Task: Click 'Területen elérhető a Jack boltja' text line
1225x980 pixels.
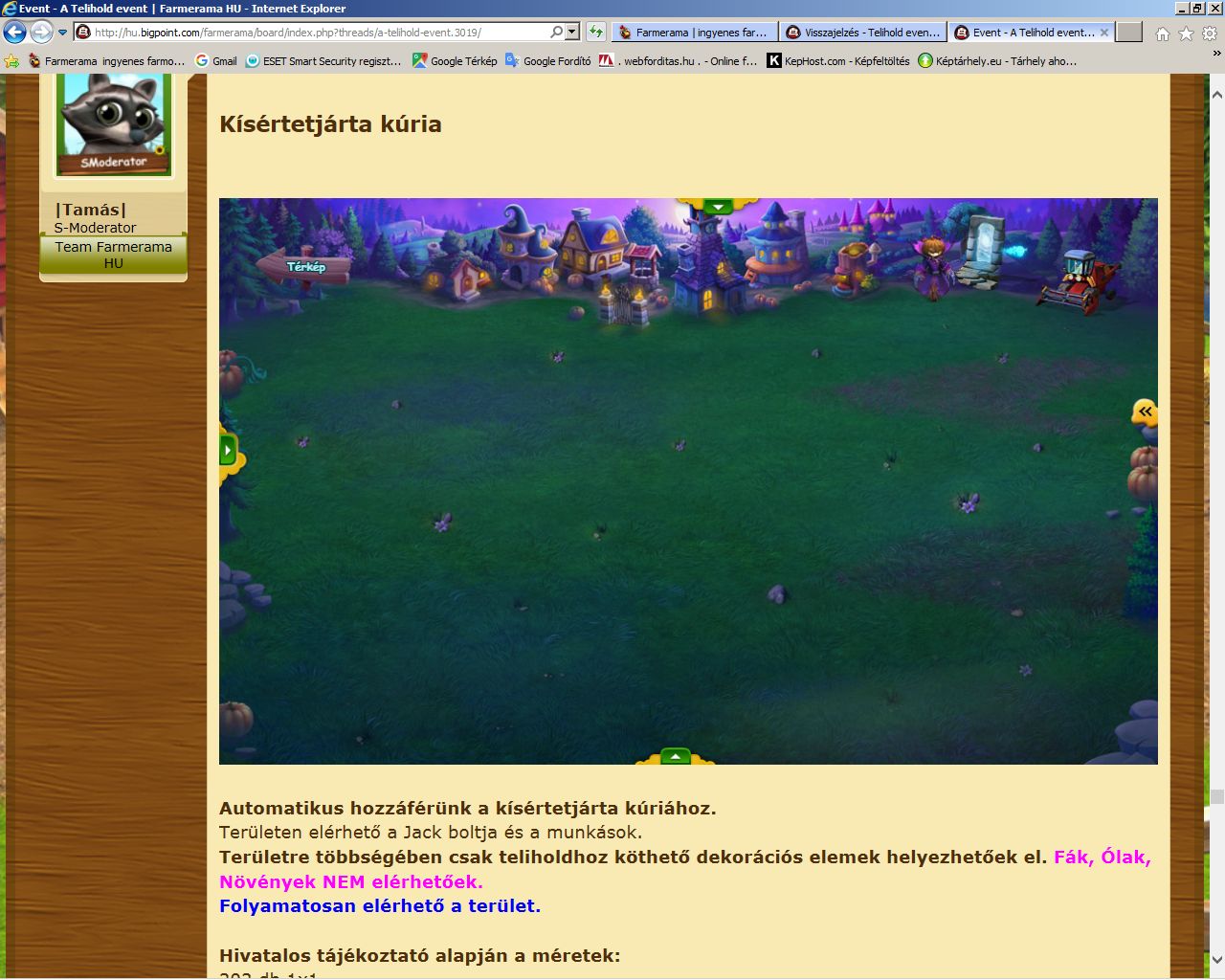Action: [x=431, y=832]
